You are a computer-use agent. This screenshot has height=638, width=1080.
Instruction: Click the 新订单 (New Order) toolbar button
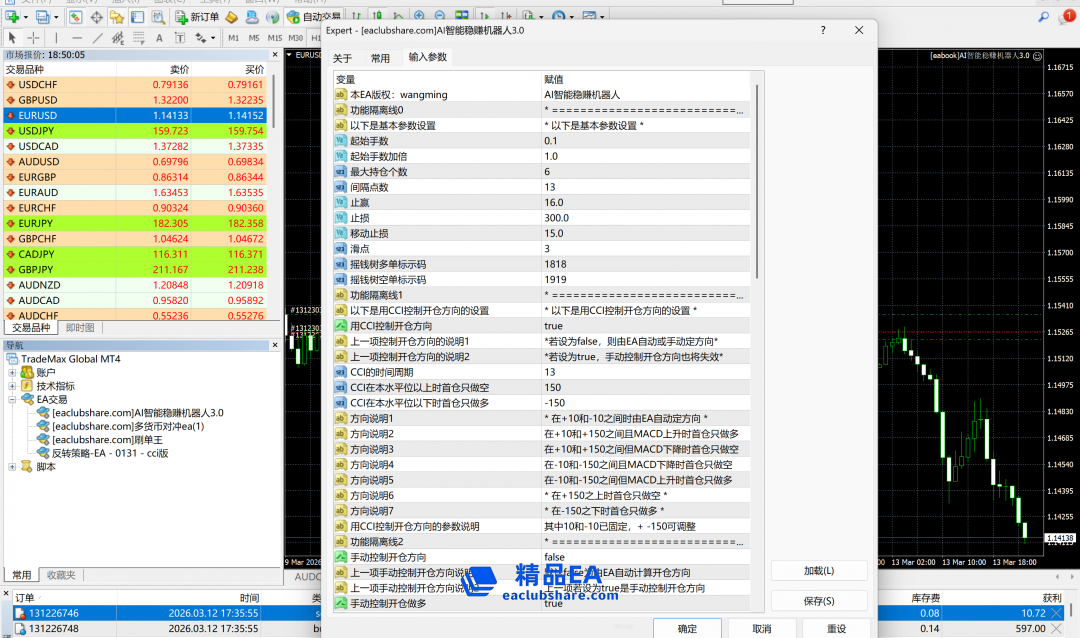[197, 17]
